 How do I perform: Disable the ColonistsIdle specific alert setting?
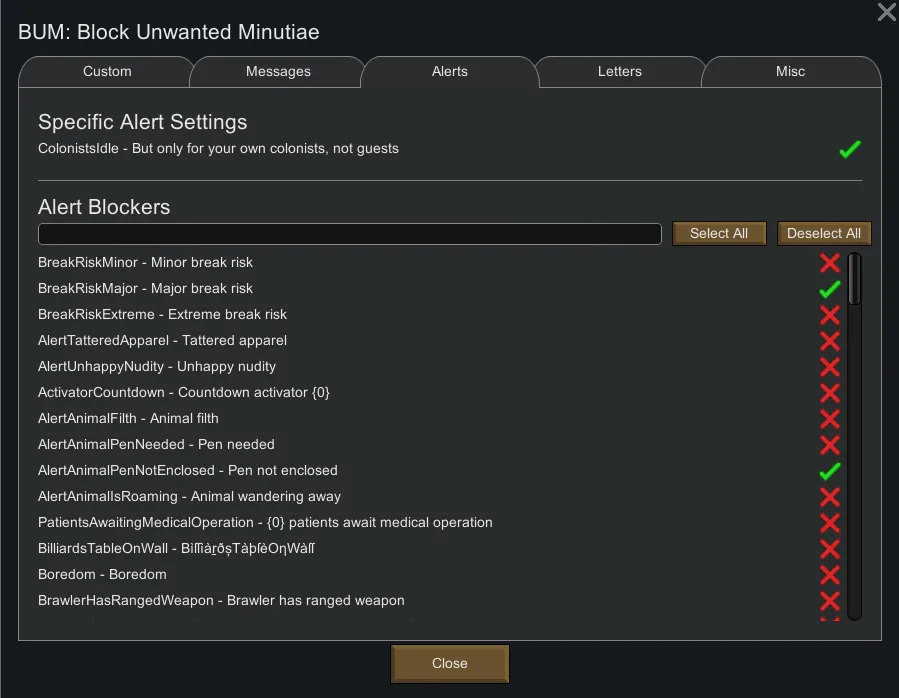click(849, 150)
